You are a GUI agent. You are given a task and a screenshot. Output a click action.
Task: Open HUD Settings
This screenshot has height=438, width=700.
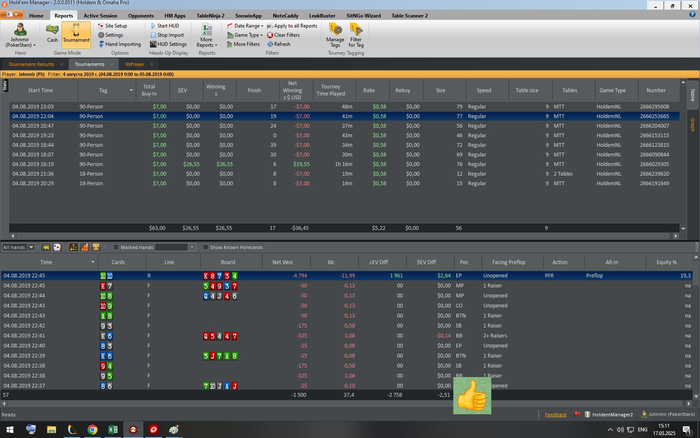(168, 44)
